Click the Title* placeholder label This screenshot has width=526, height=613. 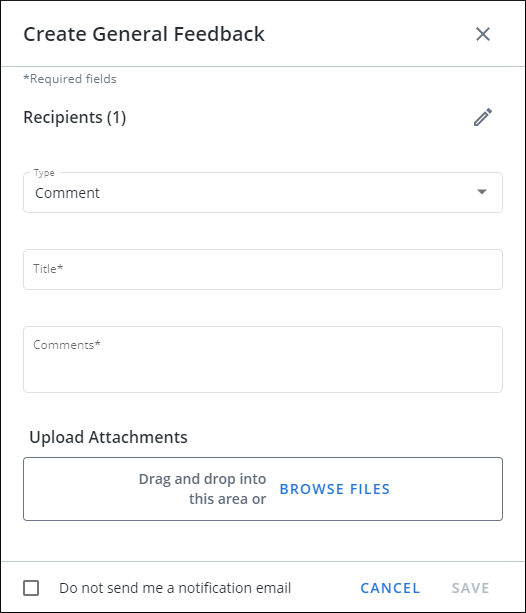pos(48,269)
